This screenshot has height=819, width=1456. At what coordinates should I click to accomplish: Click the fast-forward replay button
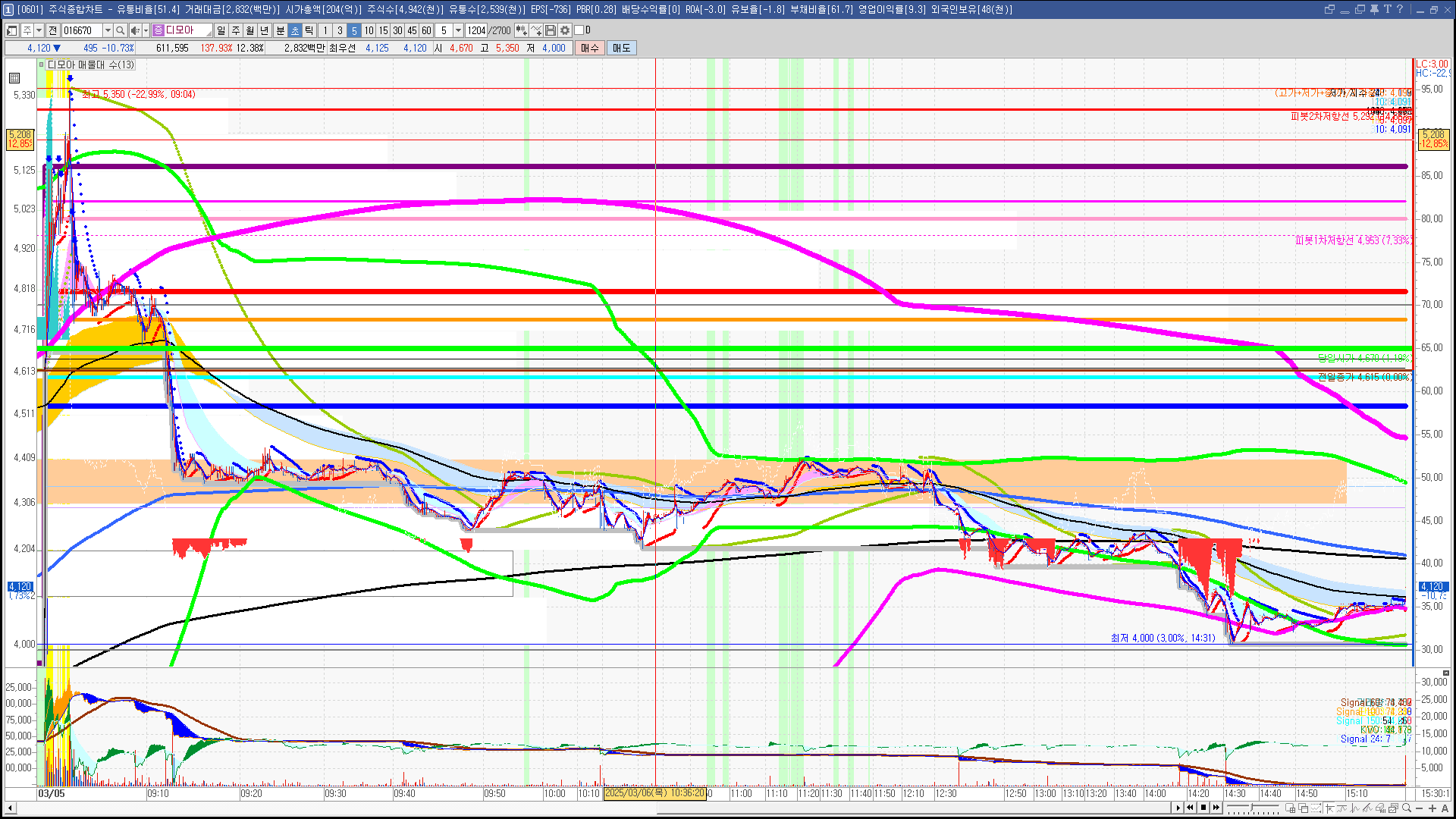coord(1216,808)
